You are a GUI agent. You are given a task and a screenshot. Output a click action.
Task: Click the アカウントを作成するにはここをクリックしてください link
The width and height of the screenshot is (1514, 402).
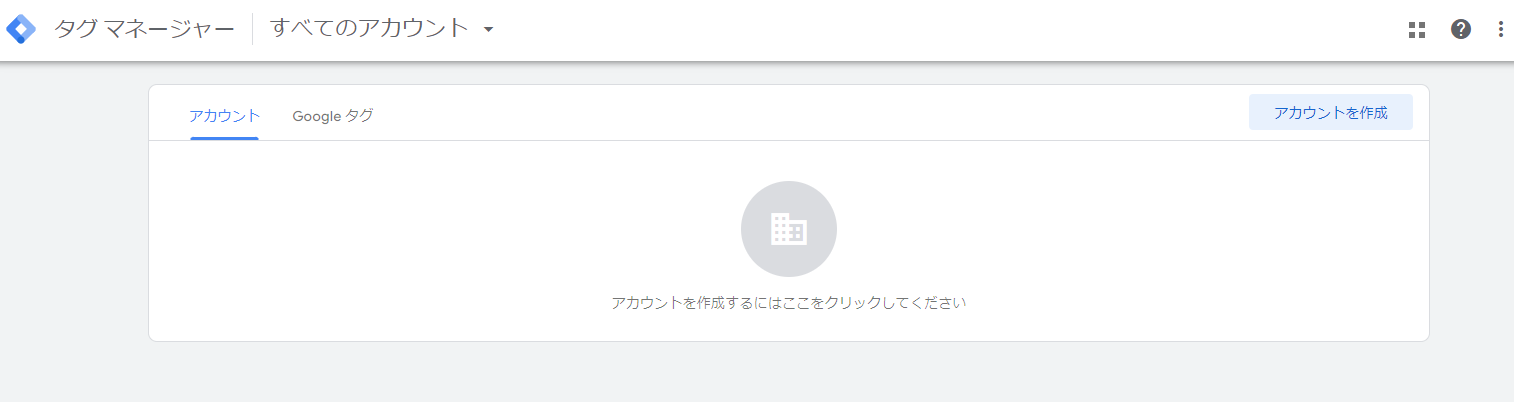click(788, 302)
